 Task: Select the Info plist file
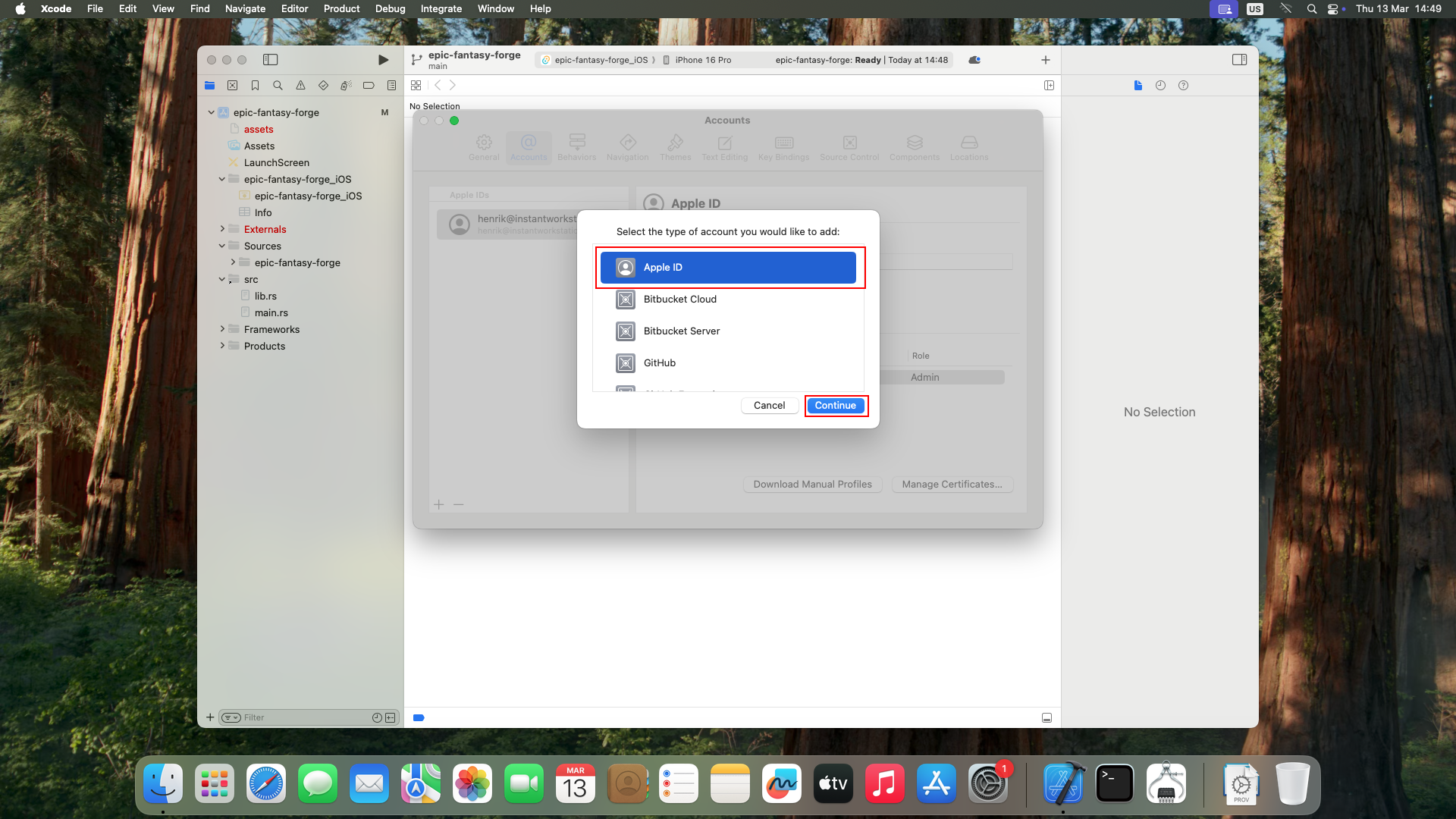point(262,212)
